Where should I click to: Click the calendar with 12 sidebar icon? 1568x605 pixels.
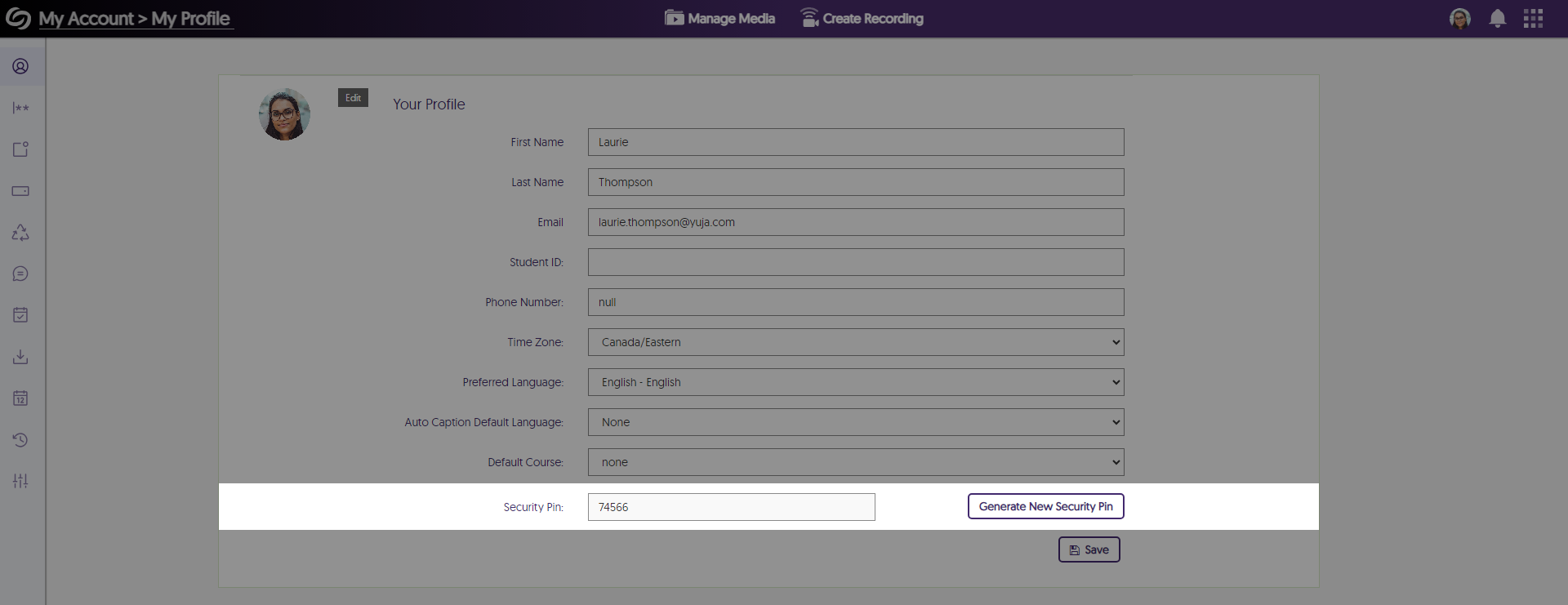(20, 398)
